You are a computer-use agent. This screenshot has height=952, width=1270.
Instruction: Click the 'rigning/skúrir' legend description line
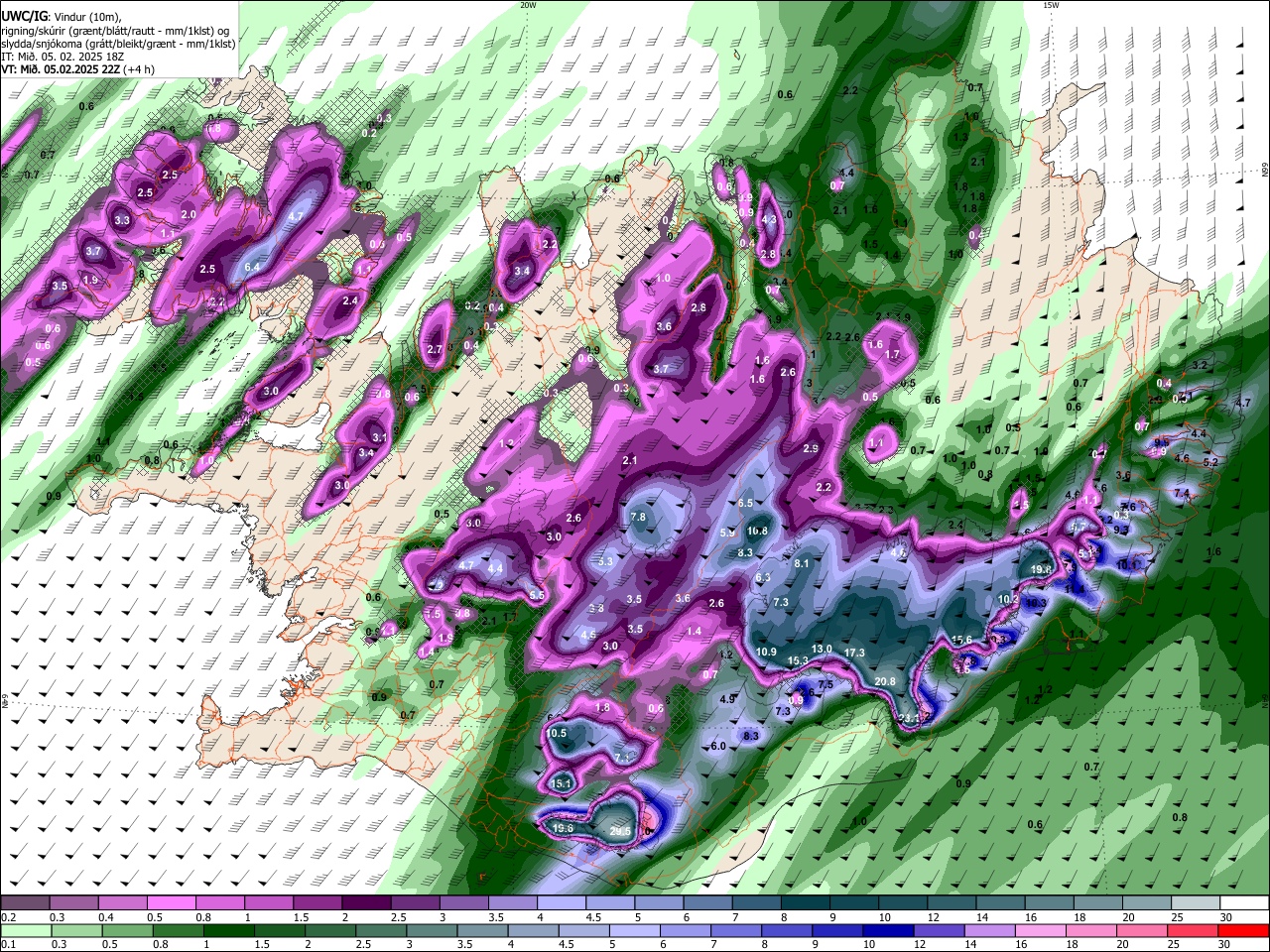tap(114, 31)
